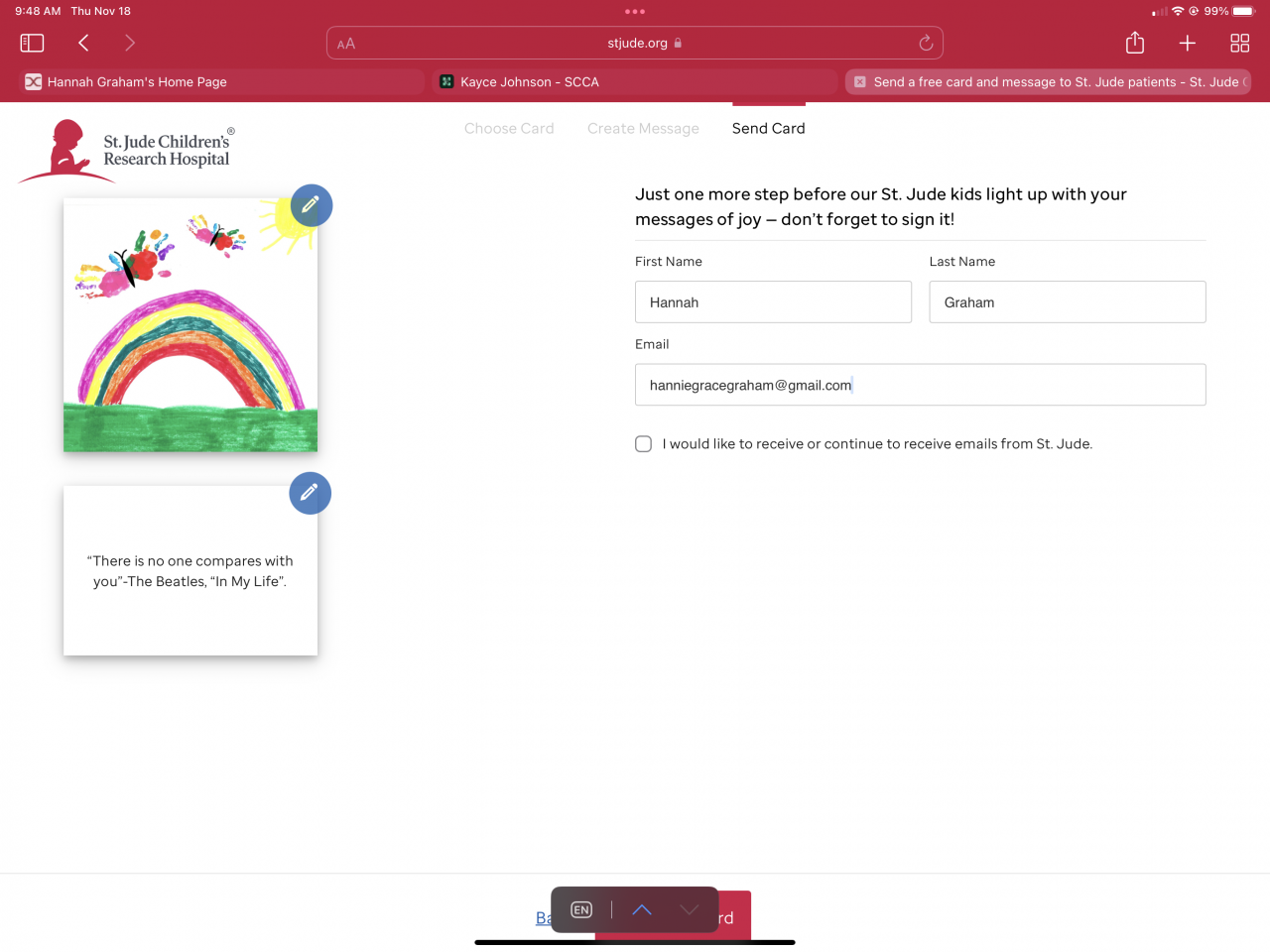Edit the Beatles quote message
This screenshot has height=952, width=1270.
[x=310, y=493]
